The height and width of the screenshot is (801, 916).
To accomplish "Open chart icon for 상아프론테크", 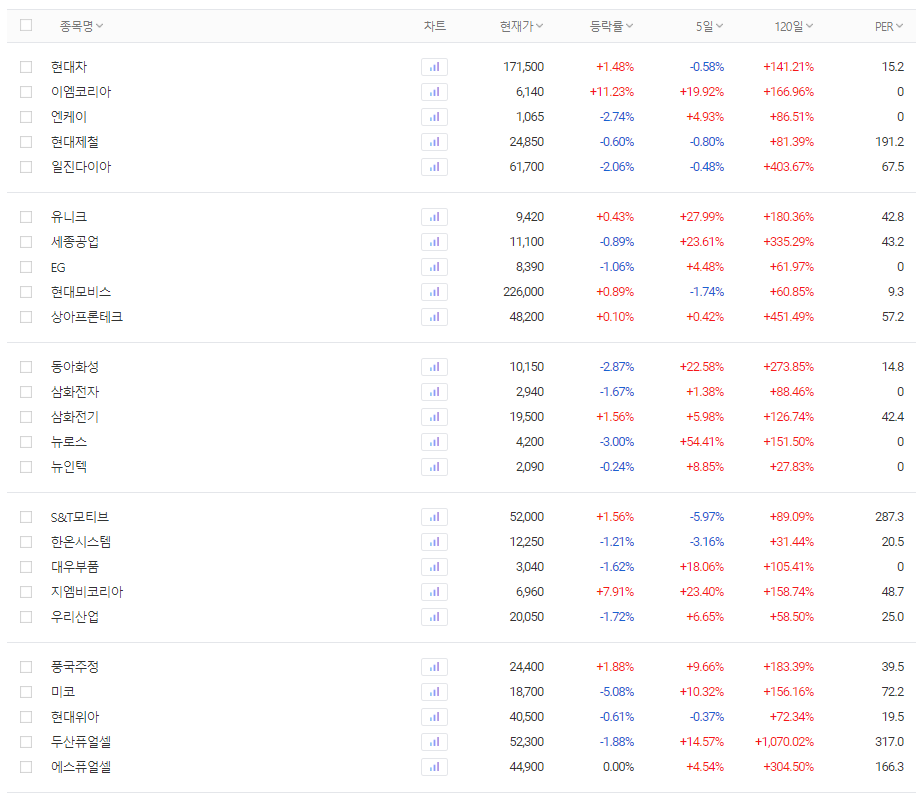I will (x=434, y=317).
